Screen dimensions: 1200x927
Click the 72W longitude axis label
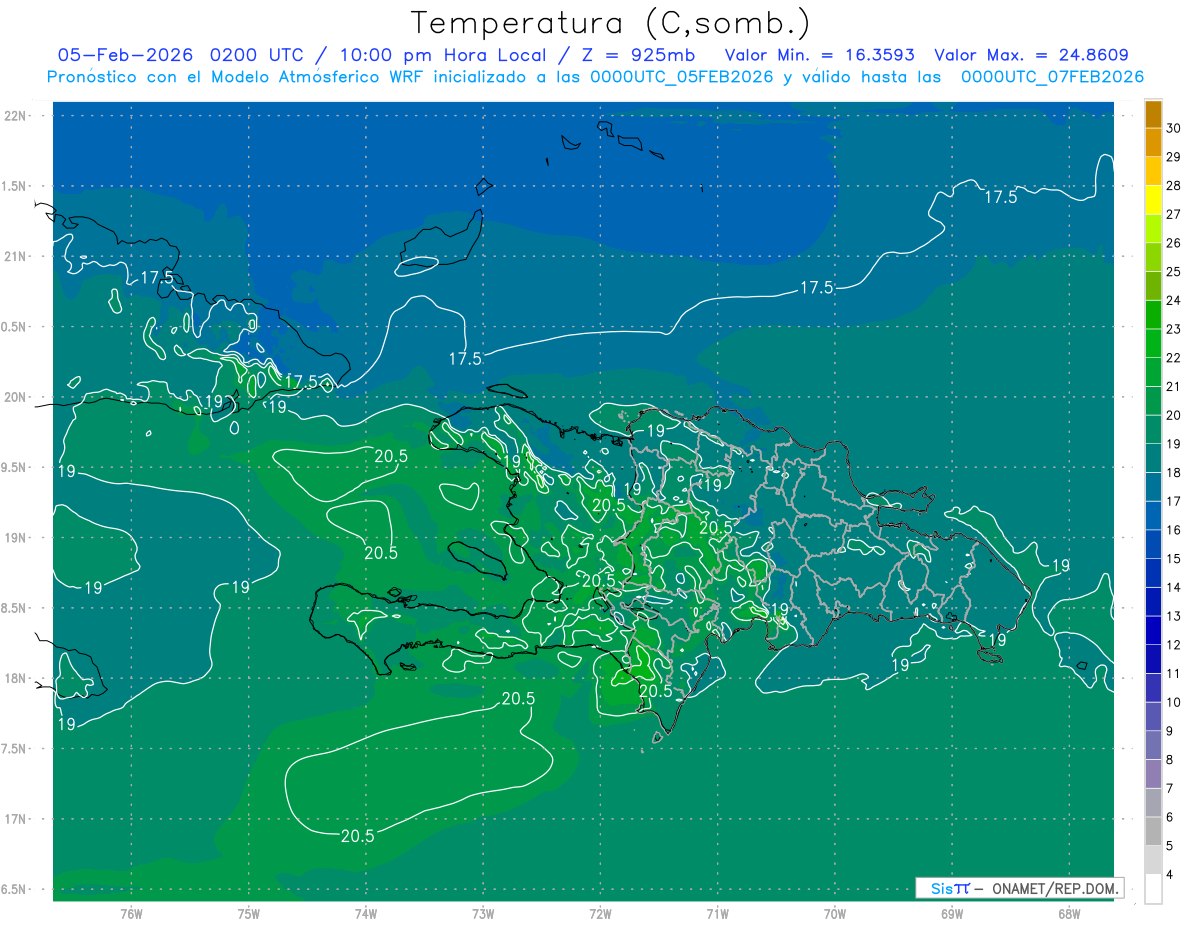tap(600, 914)
